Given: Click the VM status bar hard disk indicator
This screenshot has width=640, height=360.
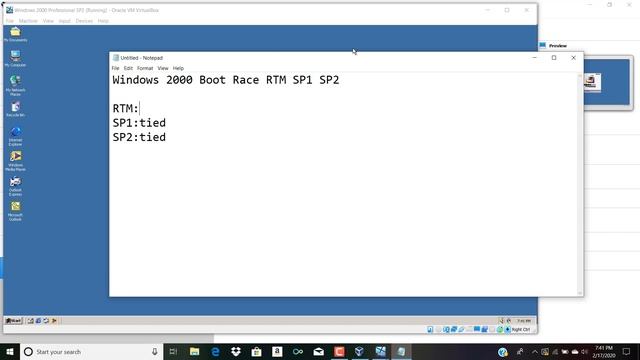Looking at the screenshot, I should (x=430, y=329).
